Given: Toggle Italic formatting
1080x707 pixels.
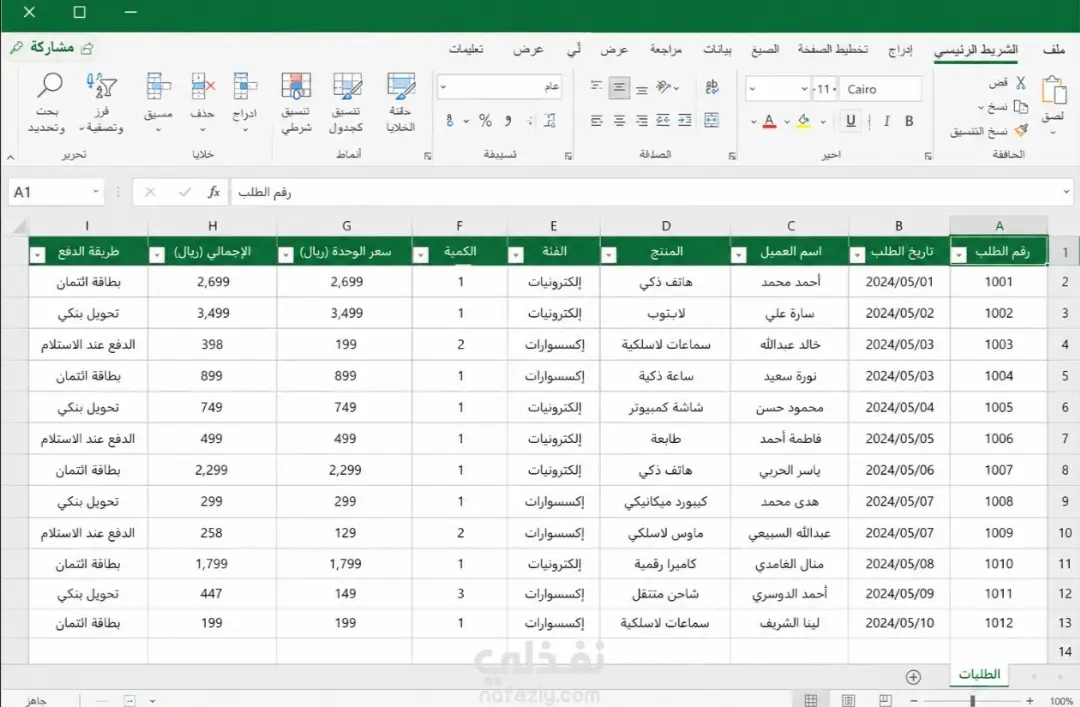Looking at the screenshot, I should click(886, 121).
